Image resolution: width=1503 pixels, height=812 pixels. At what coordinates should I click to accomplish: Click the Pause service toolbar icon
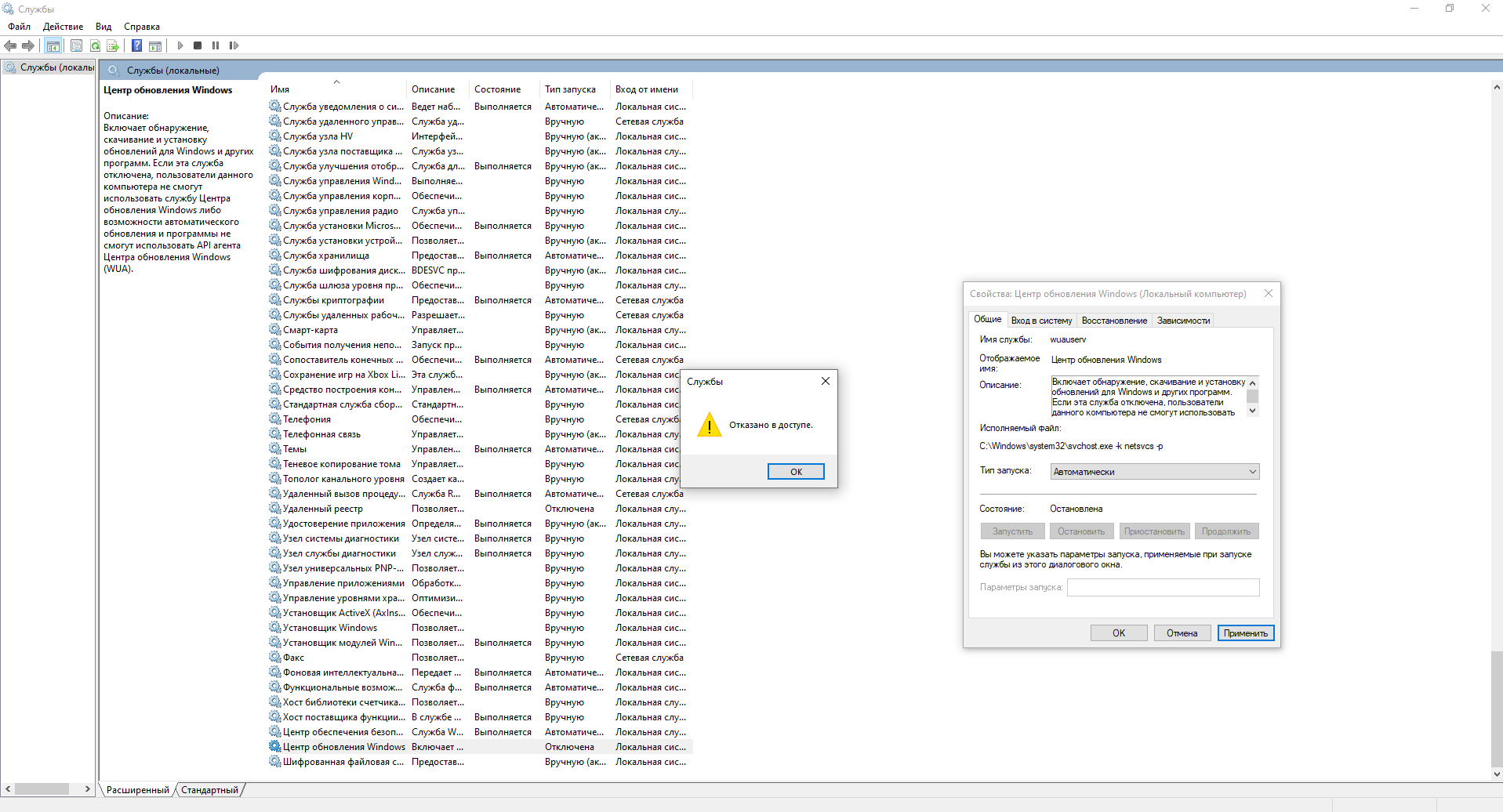click(x=216, y=45)
